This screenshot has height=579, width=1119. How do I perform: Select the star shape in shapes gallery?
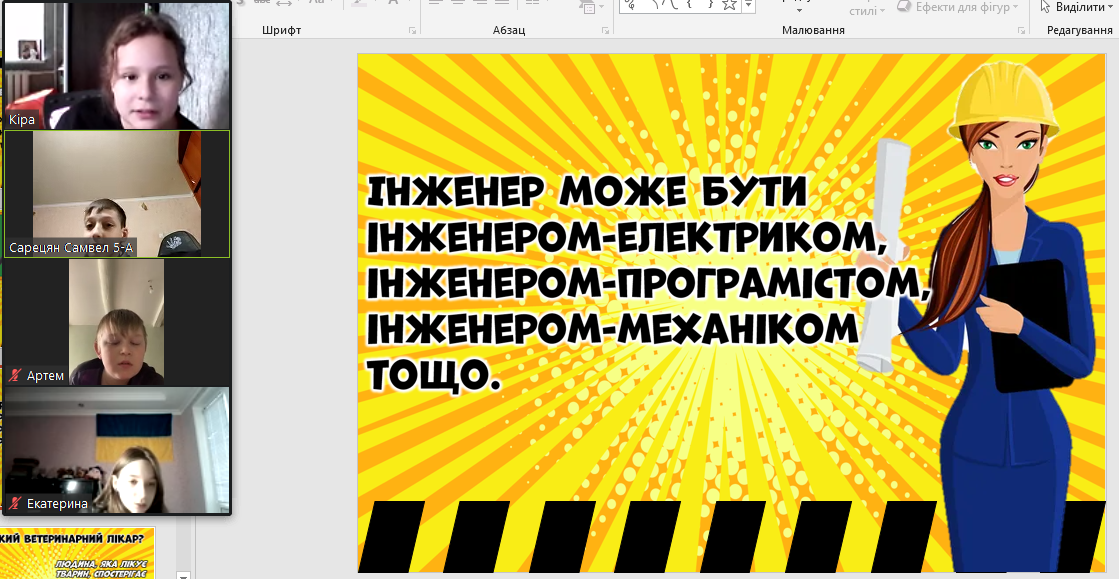[x=729, y=5]
